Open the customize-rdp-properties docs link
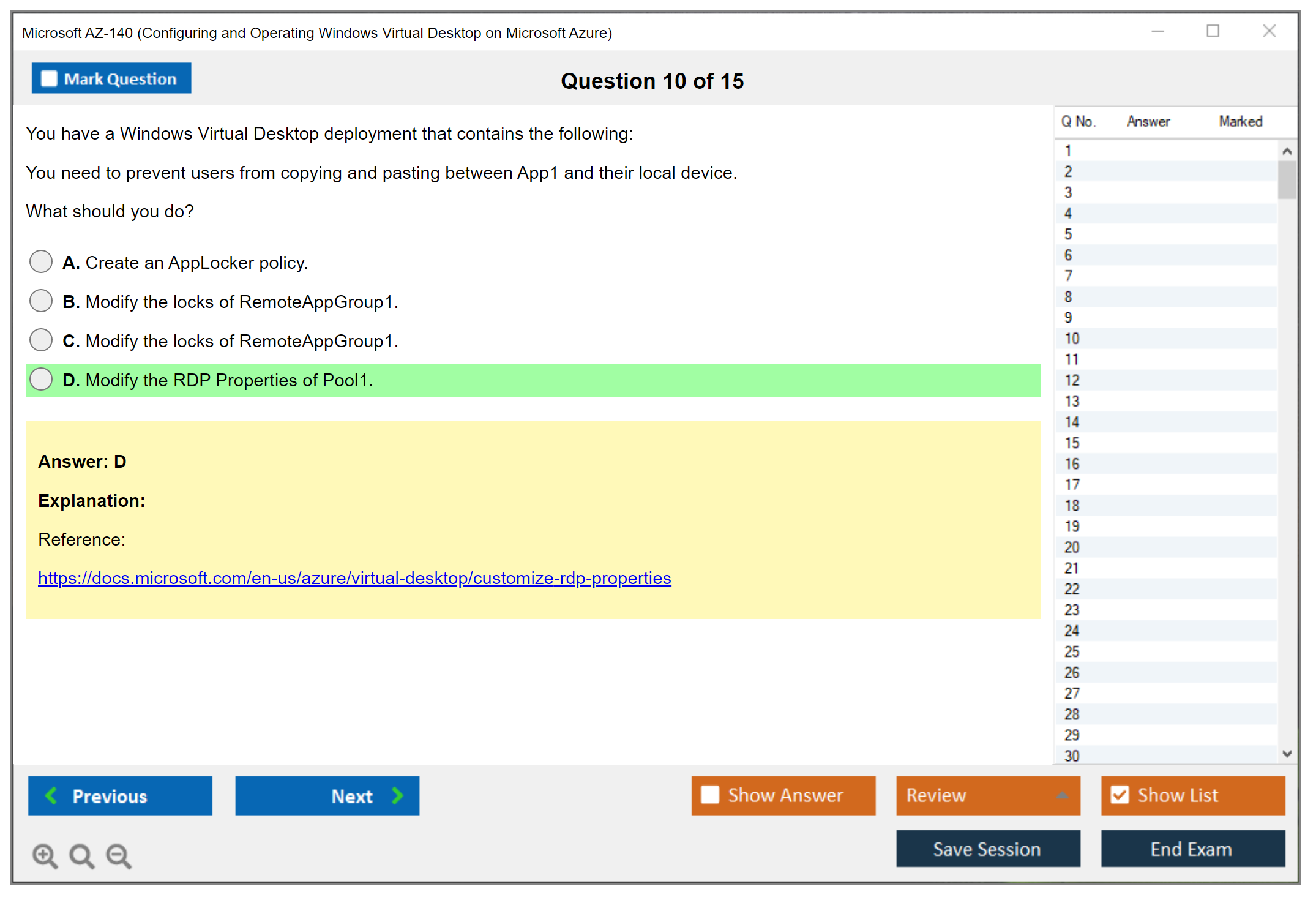Screen dimensions: 1316x900 (354, 578)
